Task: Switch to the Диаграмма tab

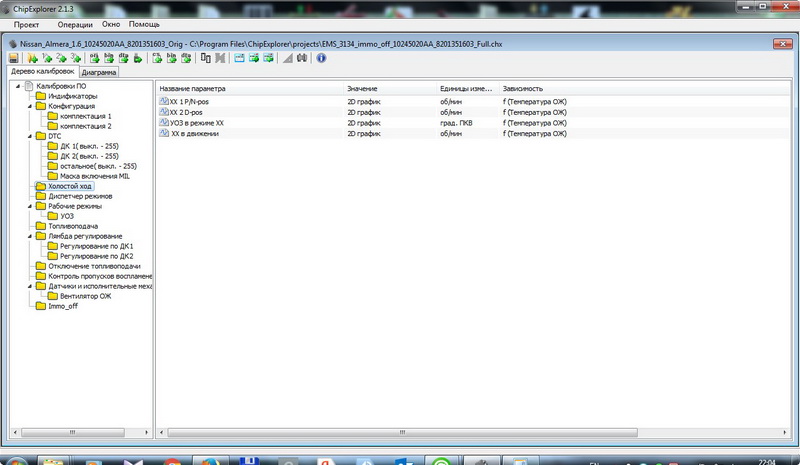Action: (99, 73)
